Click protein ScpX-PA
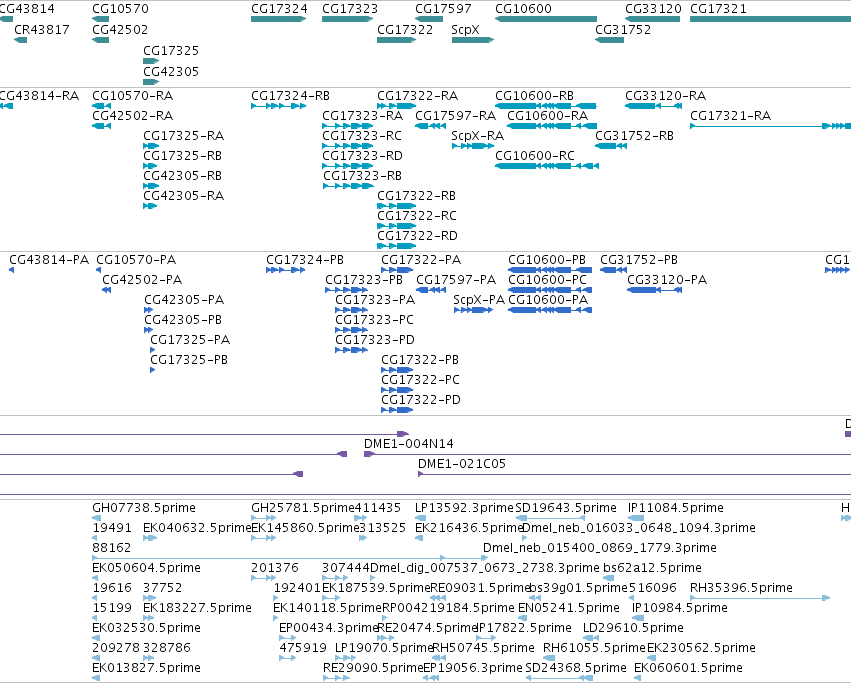851x683 pixels. (x=479, y=300)
